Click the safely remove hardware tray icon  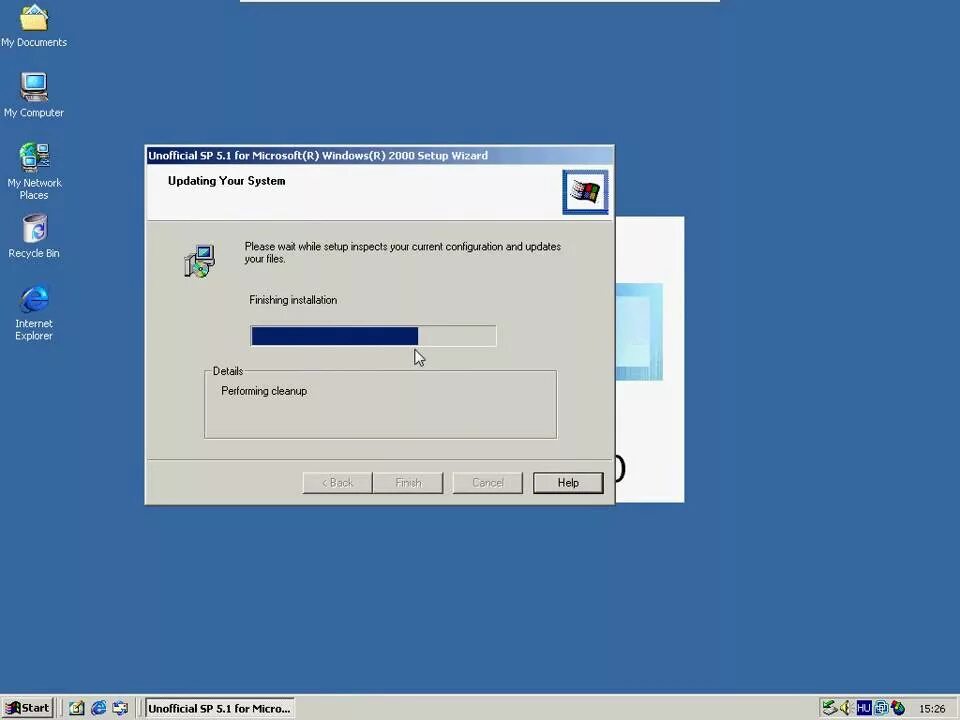[829, 708]
